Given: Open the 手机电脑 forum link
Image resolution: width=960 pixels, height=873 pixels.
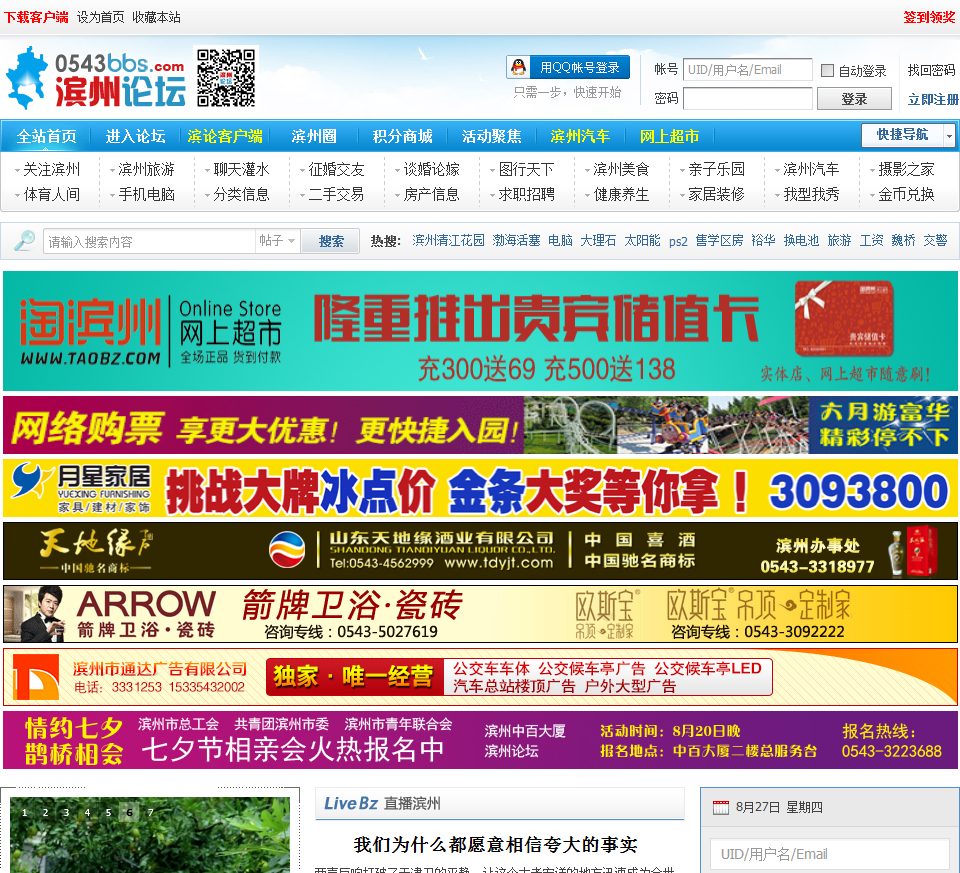Looking at the screenshot, I should [146, 195].
